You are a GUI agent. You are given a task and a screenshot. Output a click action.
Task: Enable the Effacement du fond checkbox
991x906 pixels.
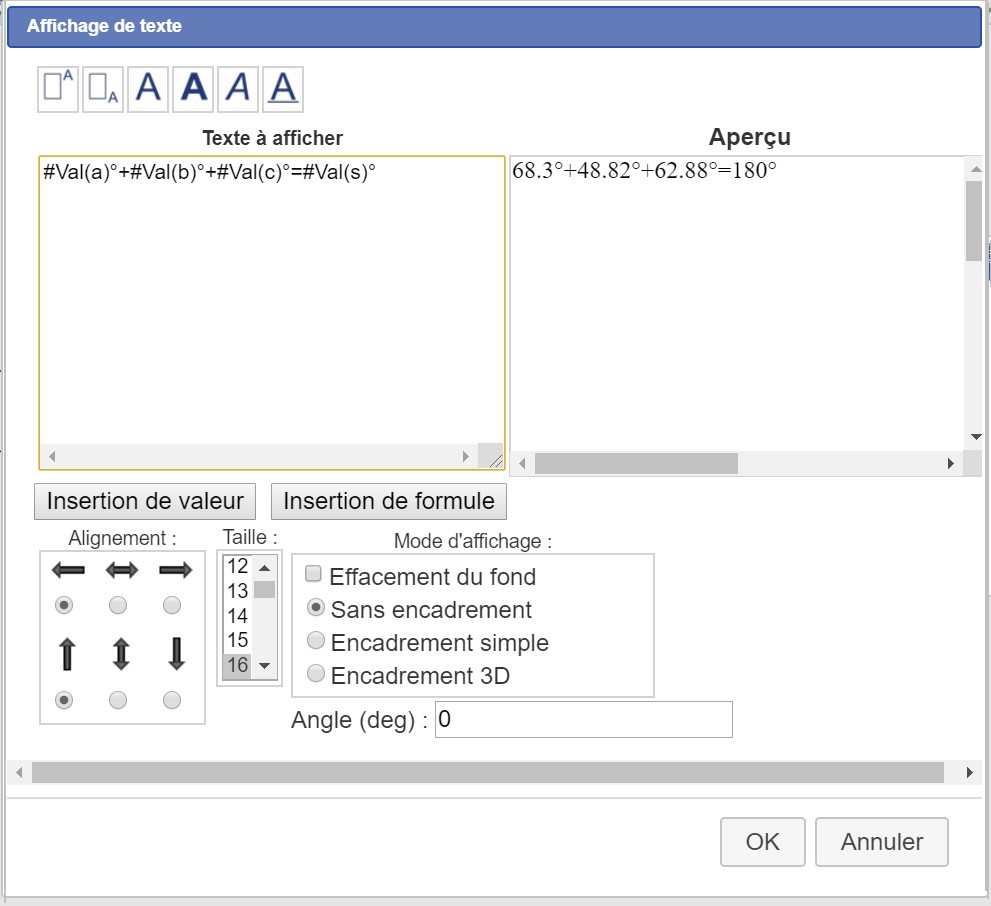314,575
